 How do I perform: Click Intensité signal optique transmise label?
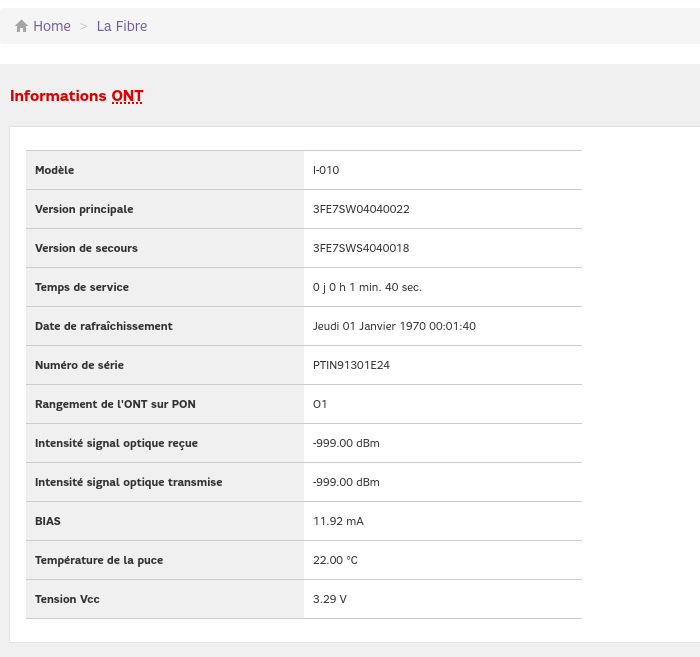pos(129,482)
